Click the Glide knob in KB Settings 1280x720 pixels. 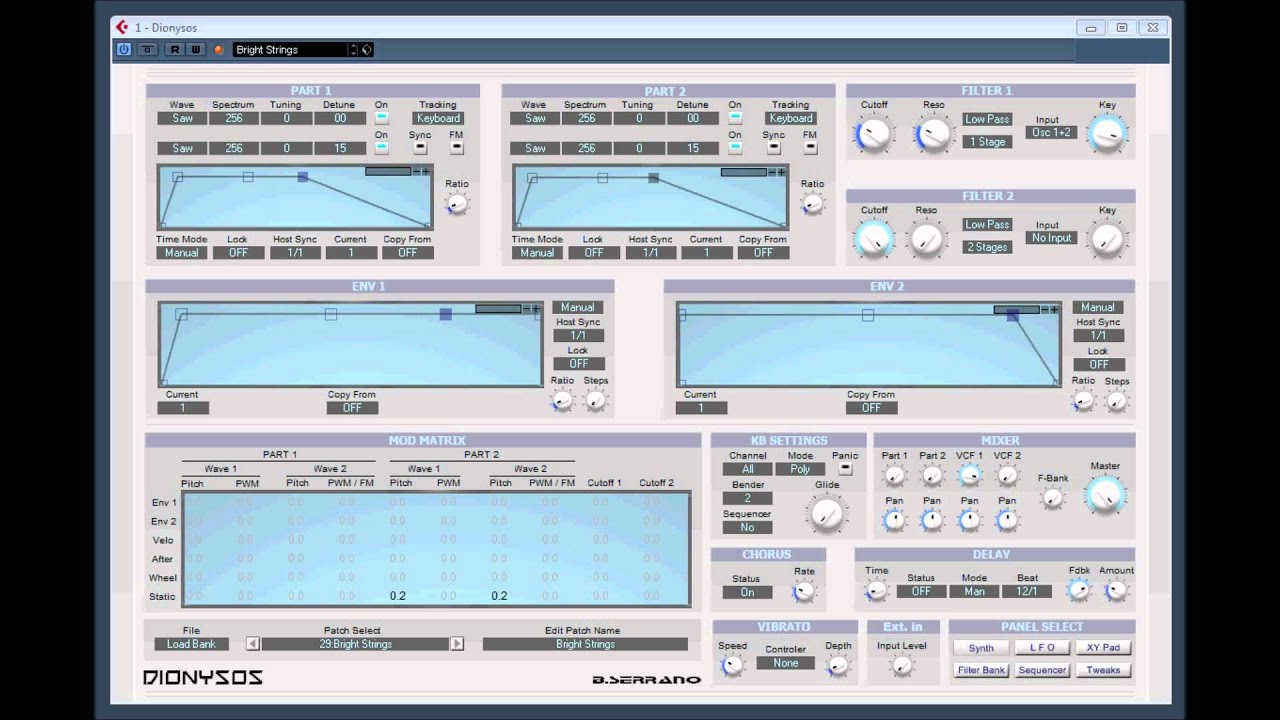pos(827,513)
